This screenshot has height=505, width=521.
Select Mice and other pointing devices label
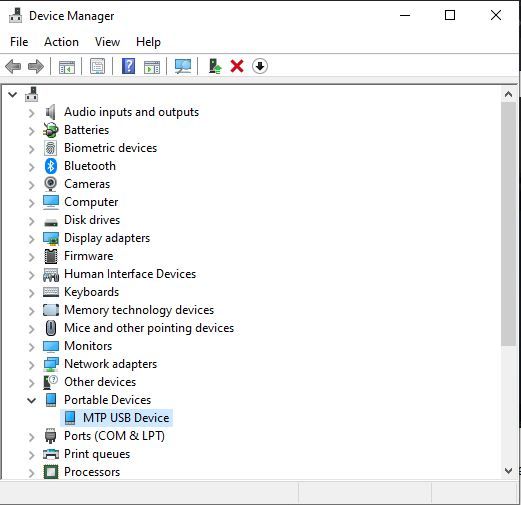(149, 328)
